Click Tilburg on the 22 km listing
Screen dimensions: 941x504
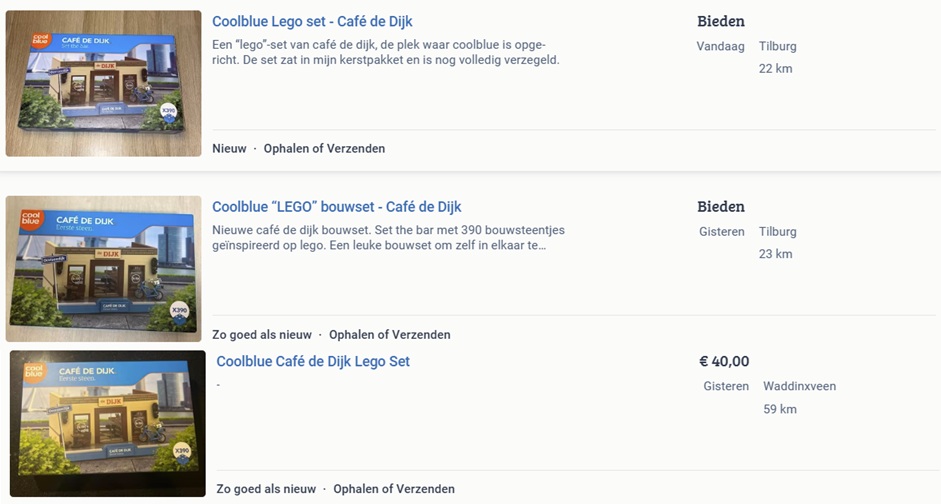pos(777,46)
